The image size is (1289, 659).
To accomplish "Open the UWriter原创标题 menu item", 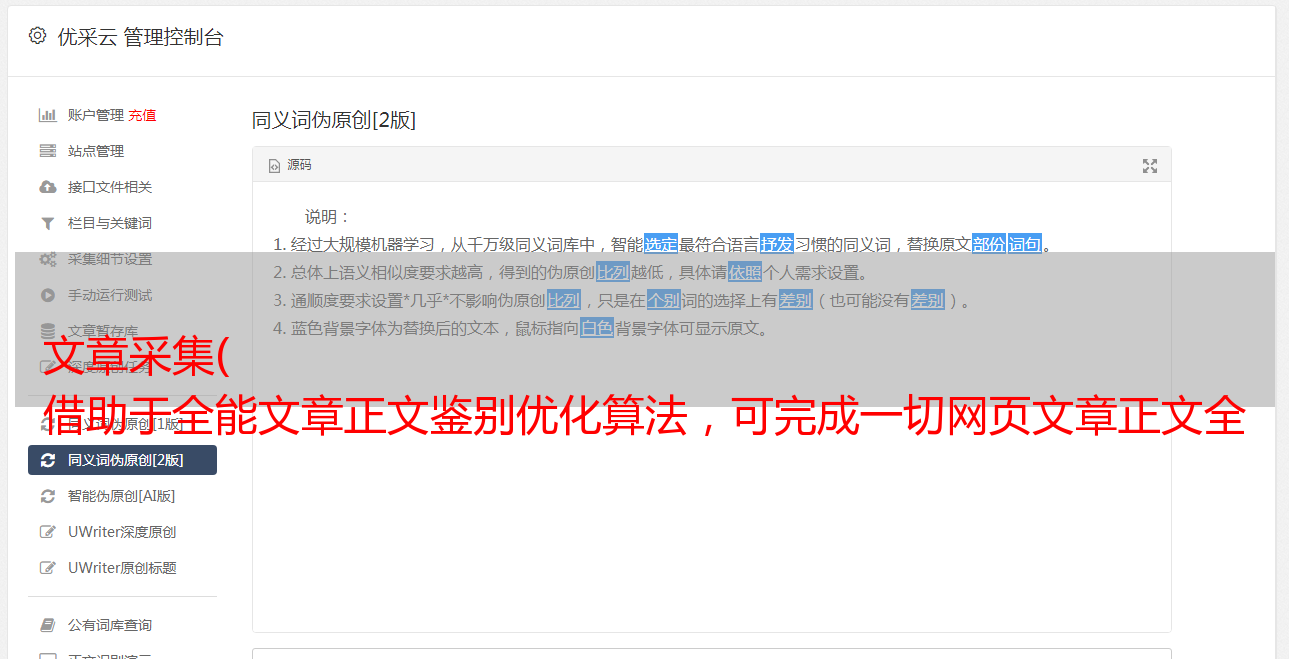I will 122,568.
